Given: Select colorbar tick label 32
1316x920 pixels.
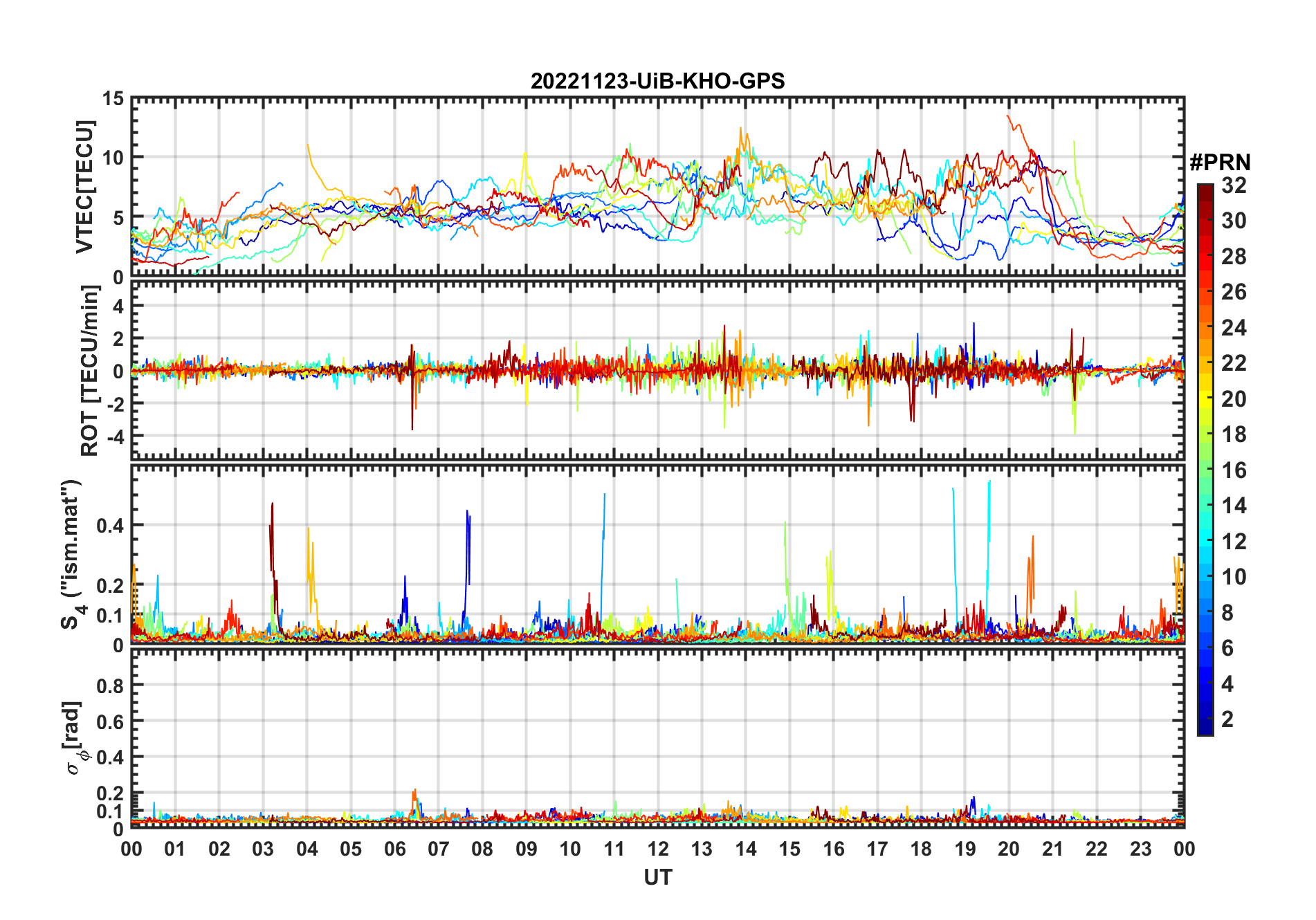Looking at the screenshot, I should (x=1234, y=185).
